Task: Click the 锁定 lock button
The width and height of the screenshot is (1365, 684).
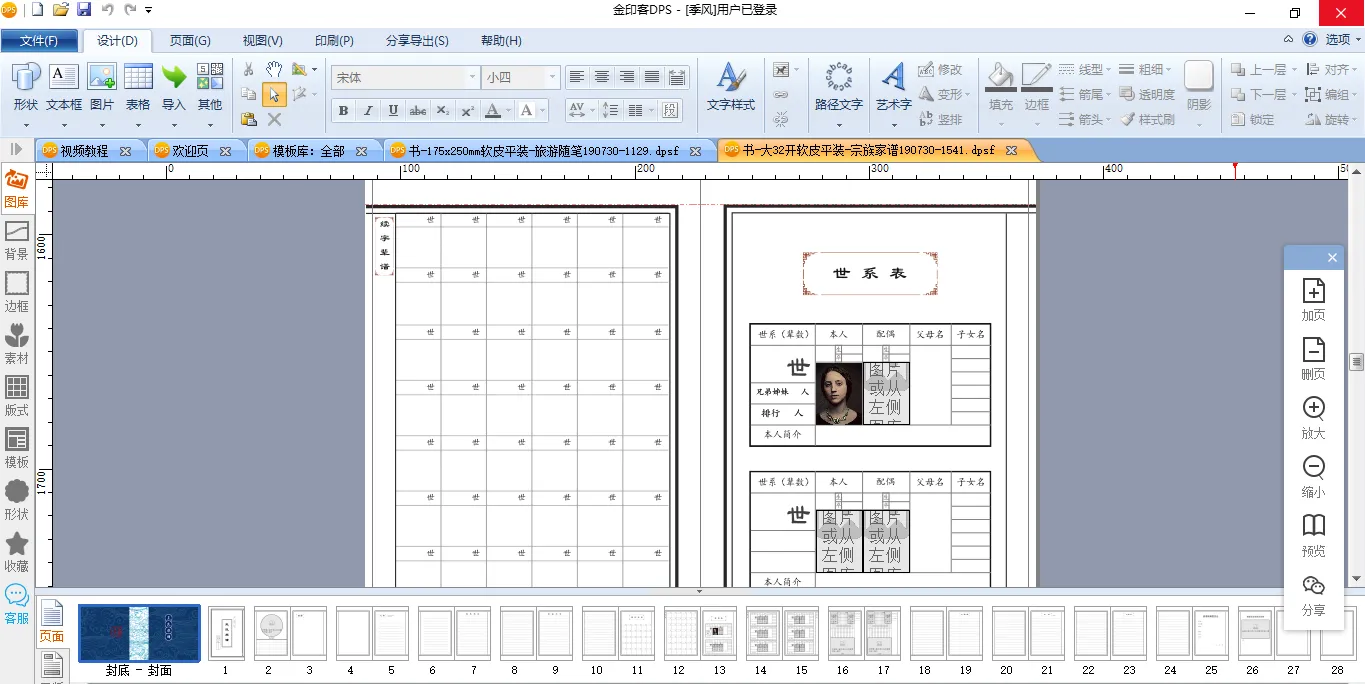Action: pyautogui.click(x=1253, y=119)
